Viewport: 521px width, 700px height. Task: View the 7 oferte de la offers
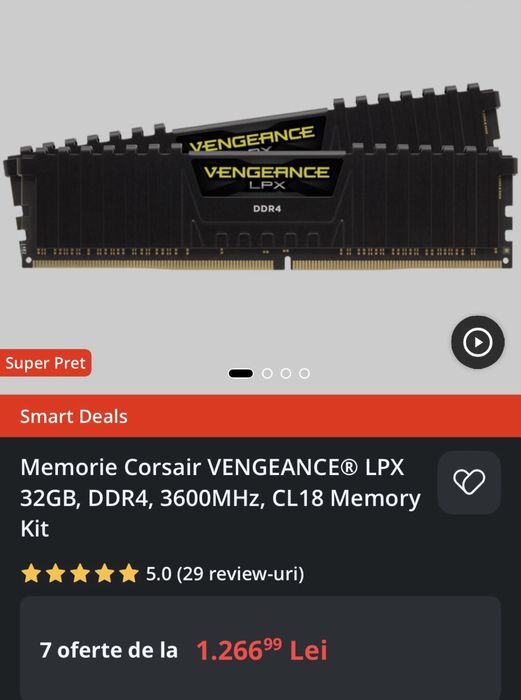(108, 650)
